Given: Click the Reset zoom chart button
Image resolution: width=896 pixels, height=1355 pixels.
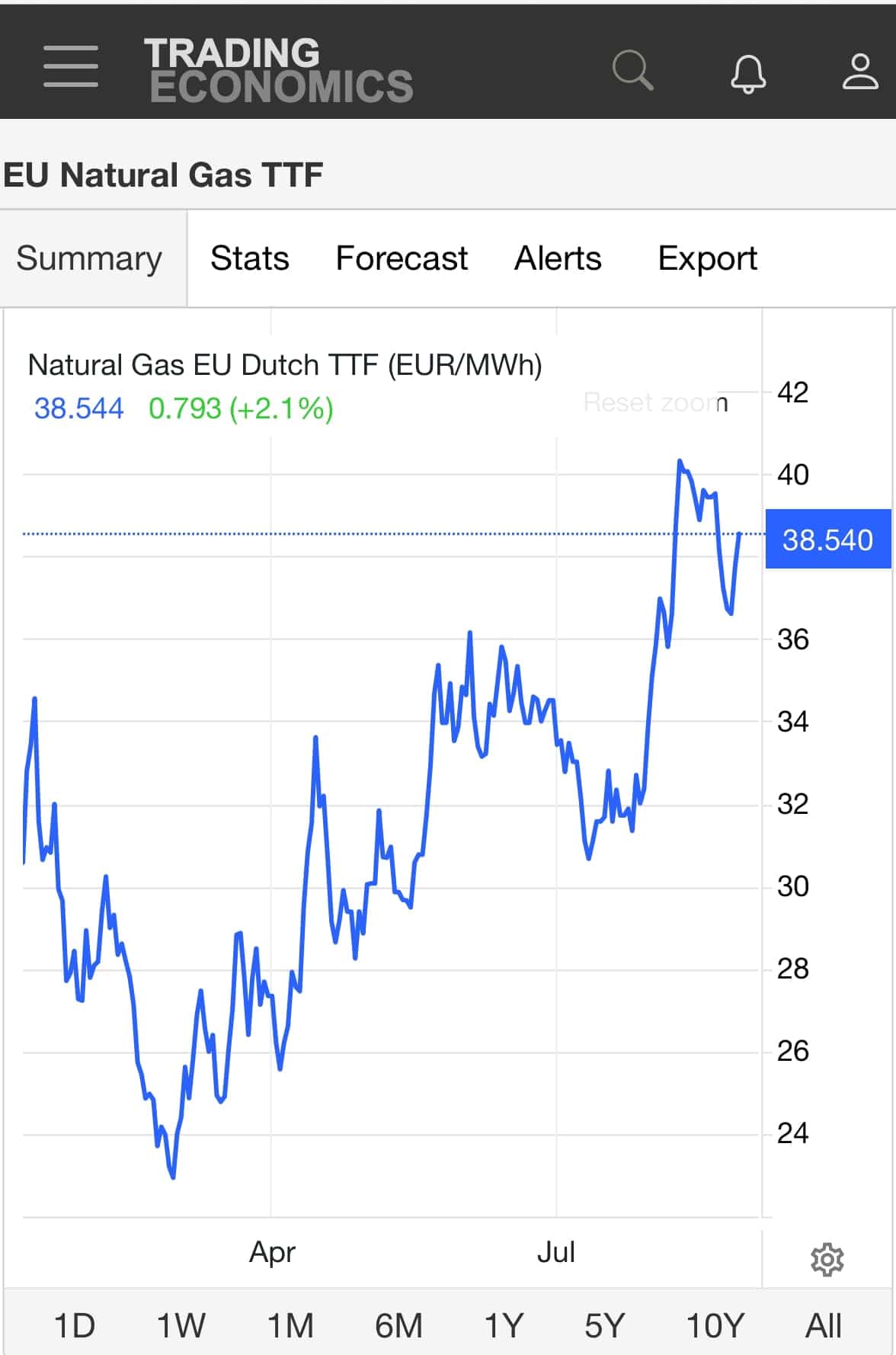Looking at the screenshot, I should click(655, 402).
